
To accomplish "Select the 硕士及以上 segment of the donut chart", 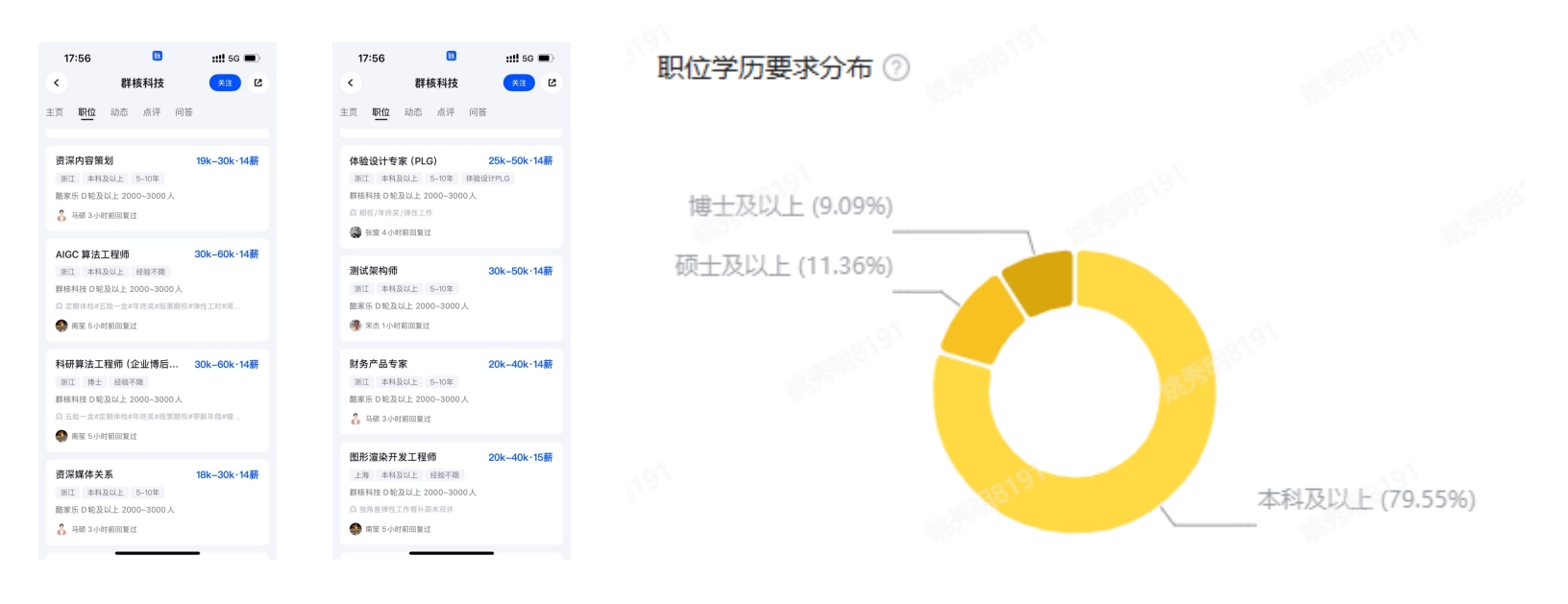I will pyautogui.click(x=980, y=321).
